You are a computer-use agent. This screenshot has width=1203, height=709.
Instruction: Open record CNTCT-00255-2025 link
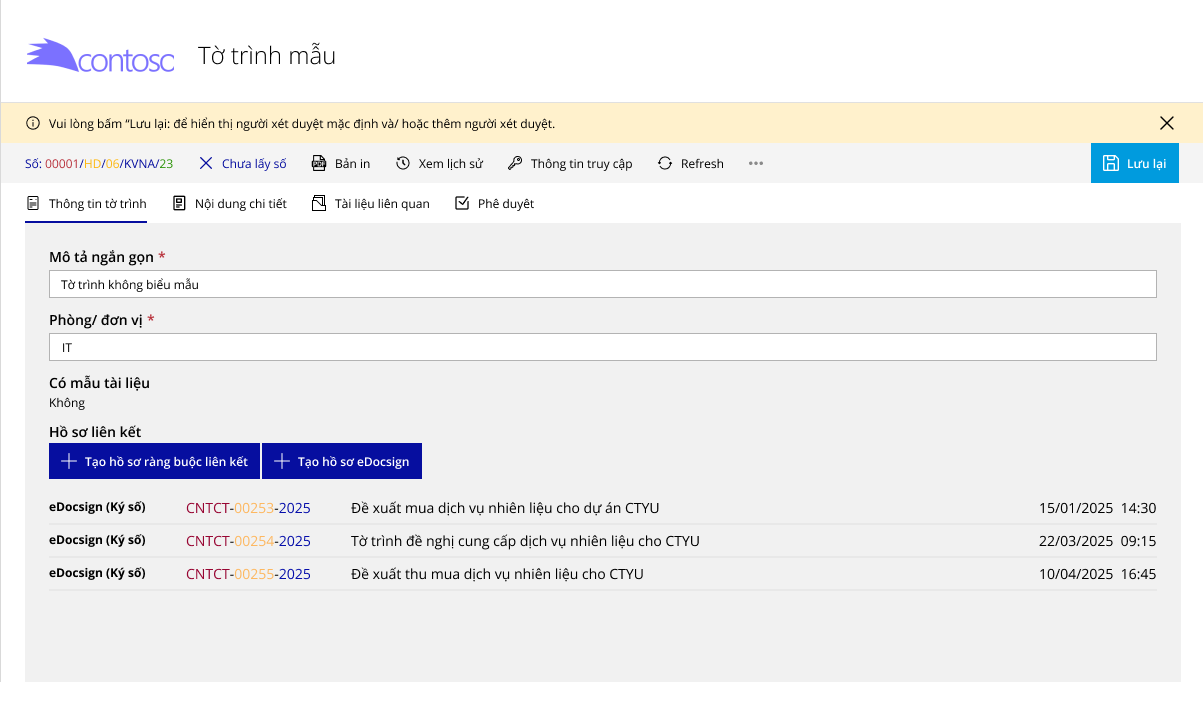(248, 574)
